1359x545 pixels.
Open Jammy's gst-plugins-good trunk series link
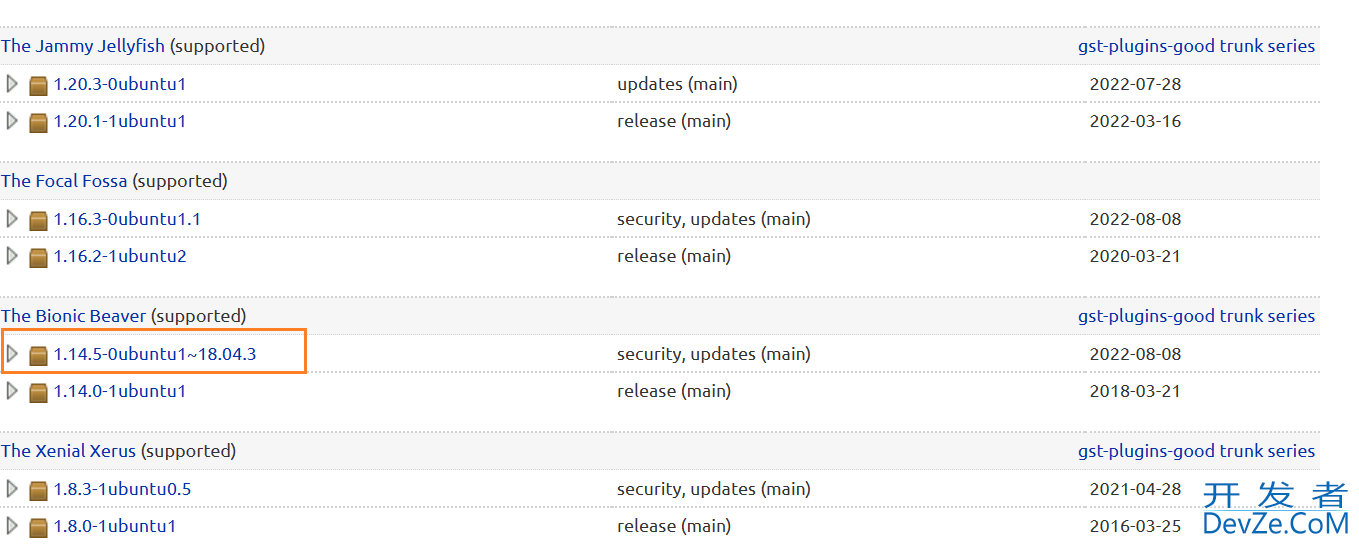[x=1196, y=46]
